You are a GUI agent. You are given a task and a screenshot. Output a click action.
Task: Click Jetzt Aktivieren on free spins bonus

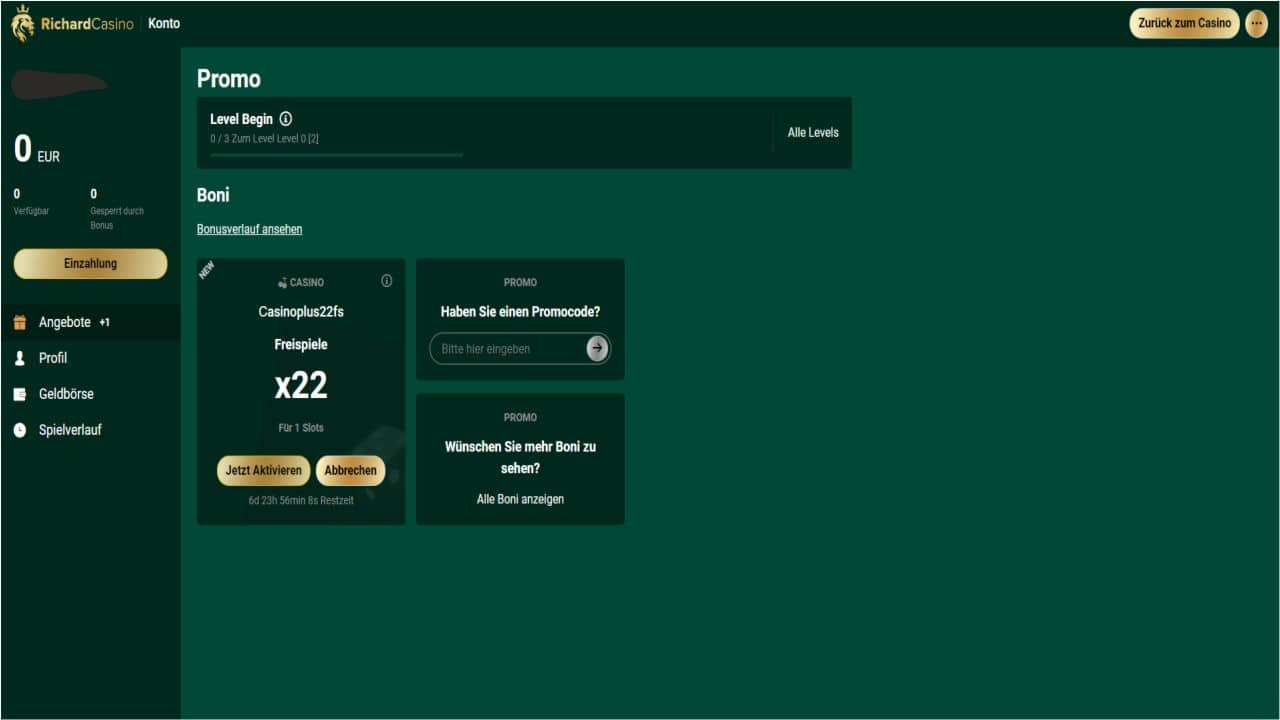pyautogui.click(x=263, y=470)
